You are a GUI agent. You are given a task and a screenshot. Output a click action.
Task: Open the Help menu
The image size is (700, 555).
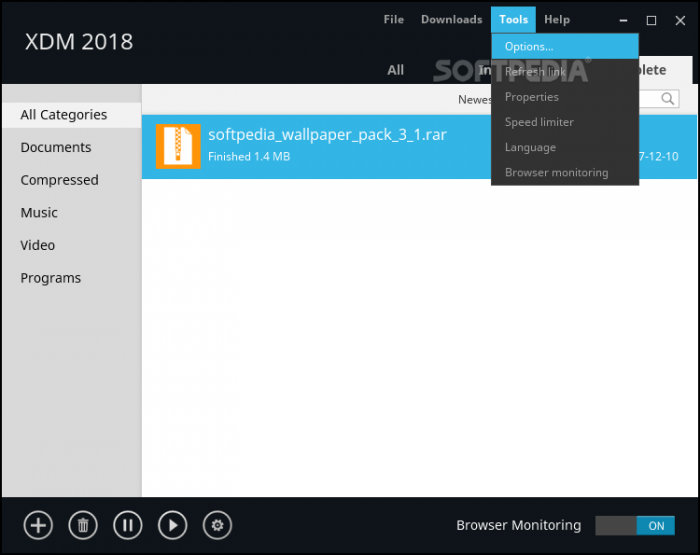pyautogui.click(x=557, y=20)
